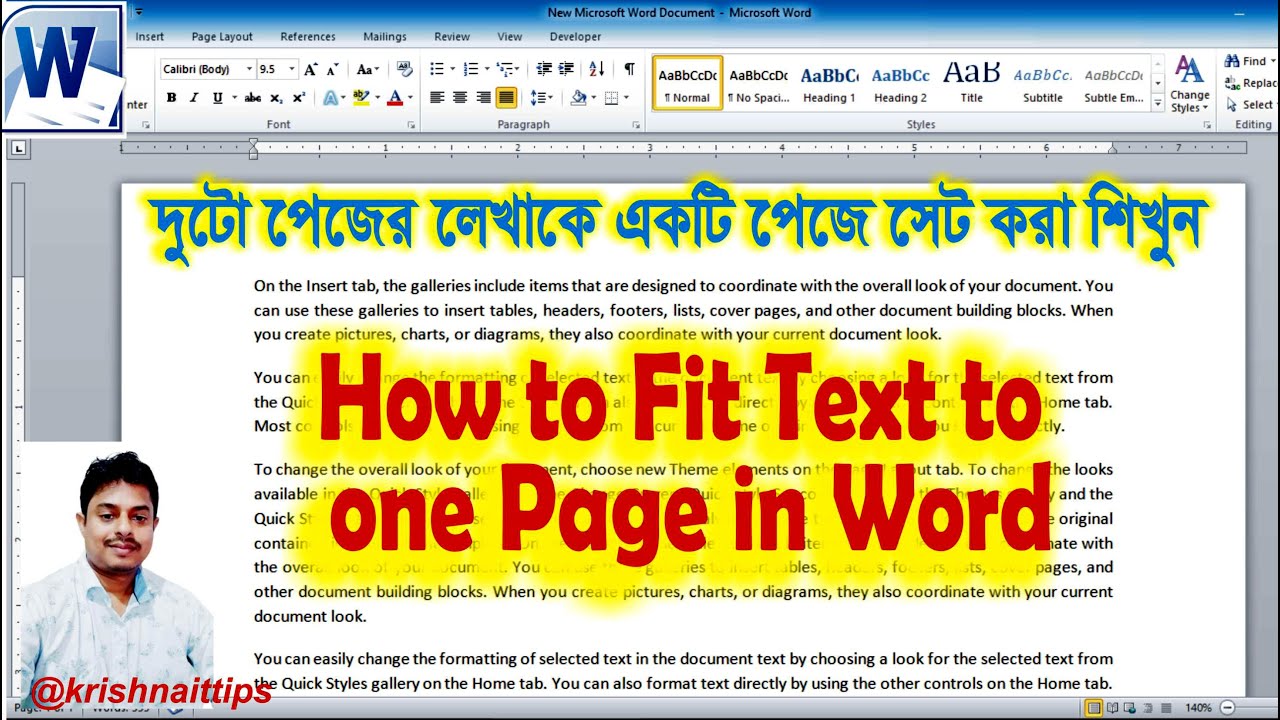Image resolution: width=1280 pixels, height=720 pixels.
Task: Pick the text highlight color swatch
Action: click(359, 98)
